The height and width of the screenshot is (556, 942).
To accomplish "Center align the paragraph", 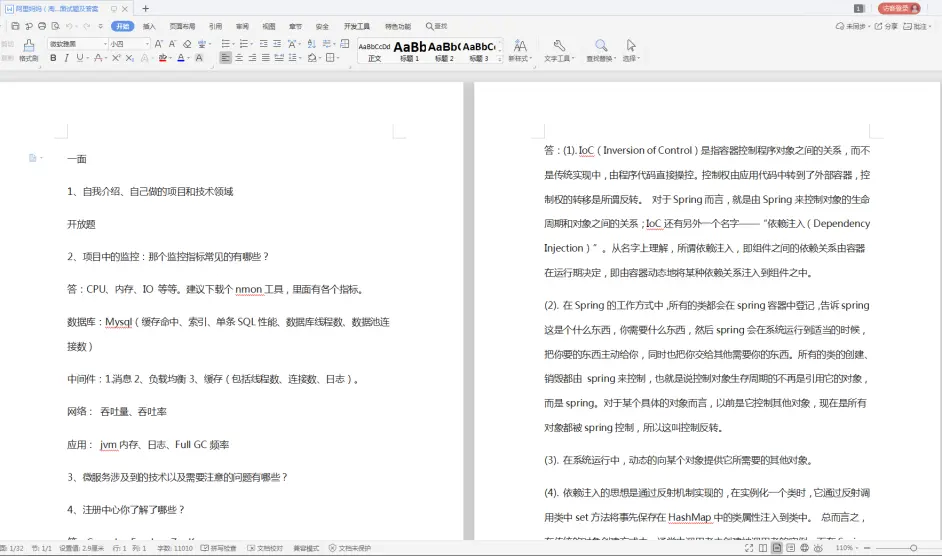I will 239,58.
